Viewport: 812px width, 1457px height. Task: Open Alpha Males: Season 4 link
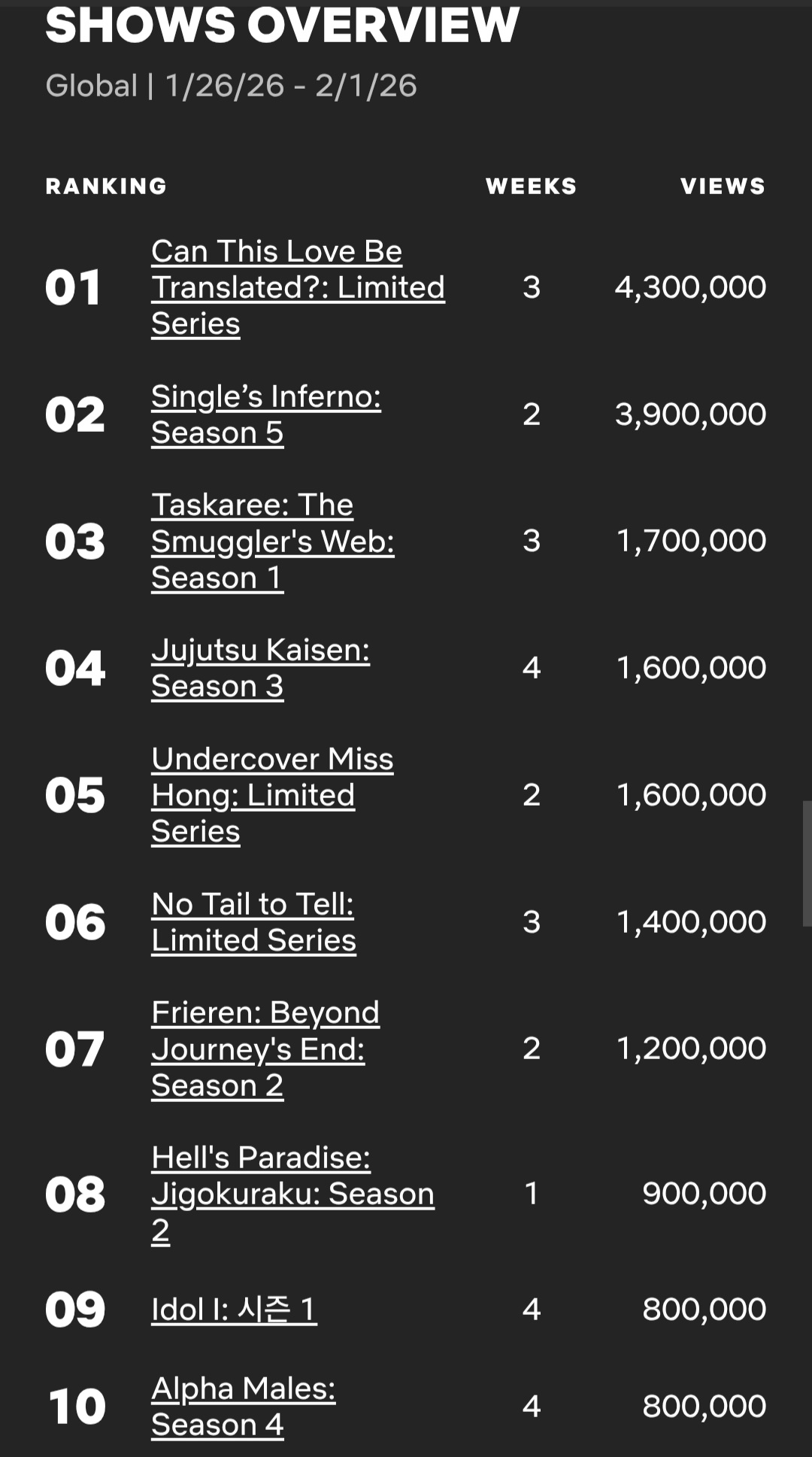pos(244,1407)
